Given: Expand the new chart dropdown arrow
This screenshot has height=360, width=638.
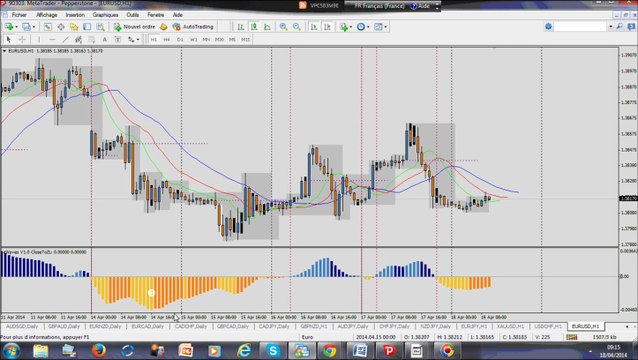Looking at the screenshot, I should pos(16,27).
